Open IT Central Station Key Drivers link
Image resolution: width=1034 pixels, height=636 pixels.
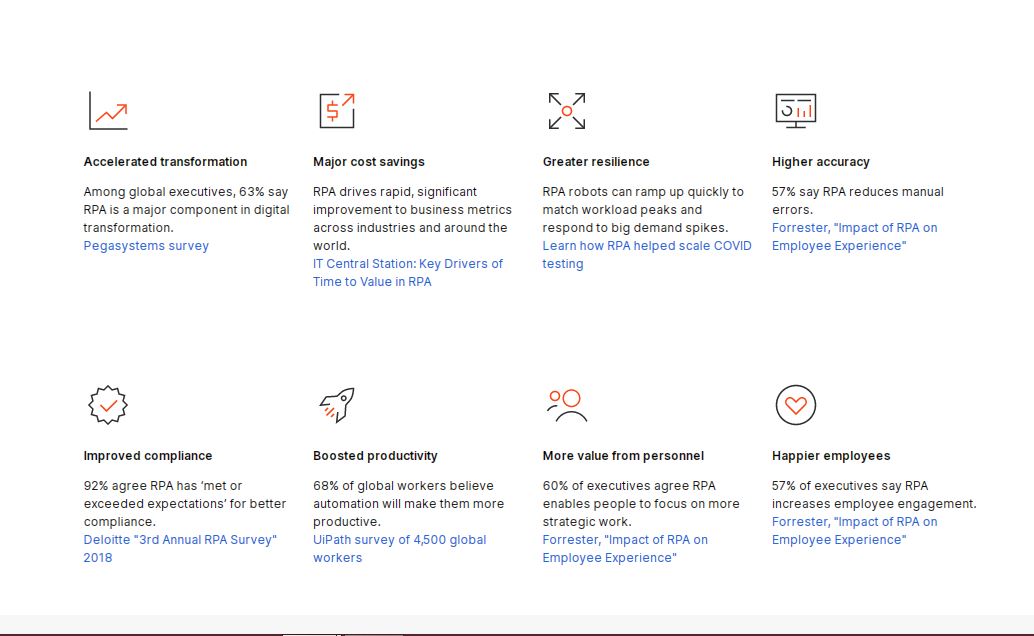click(x=407, y=264)
